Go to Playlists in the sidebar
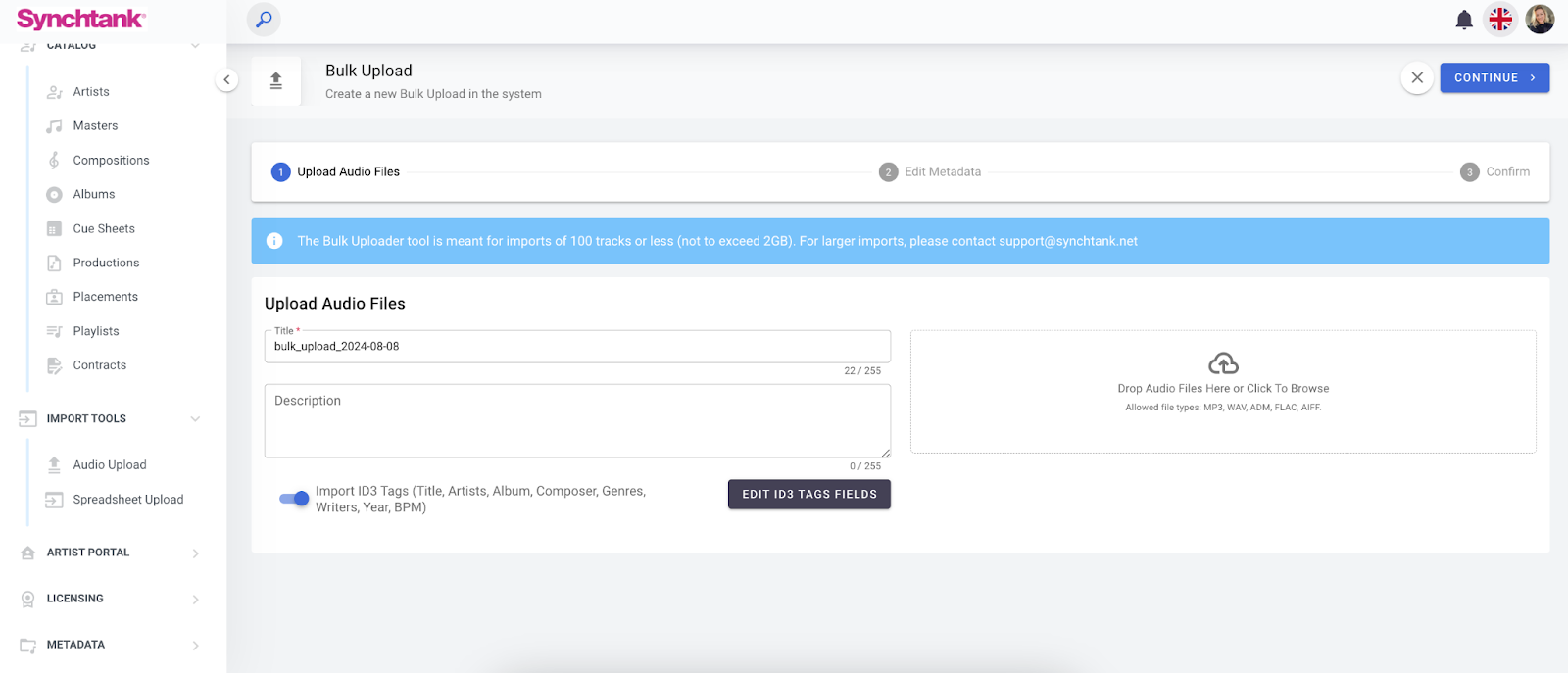The image size is (1568, 673). coord(96,331)
